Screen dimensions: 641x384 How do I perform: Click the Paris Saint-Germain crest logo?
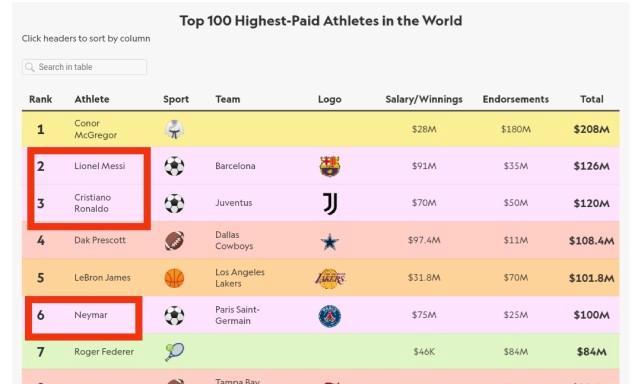tap(329, 316)
